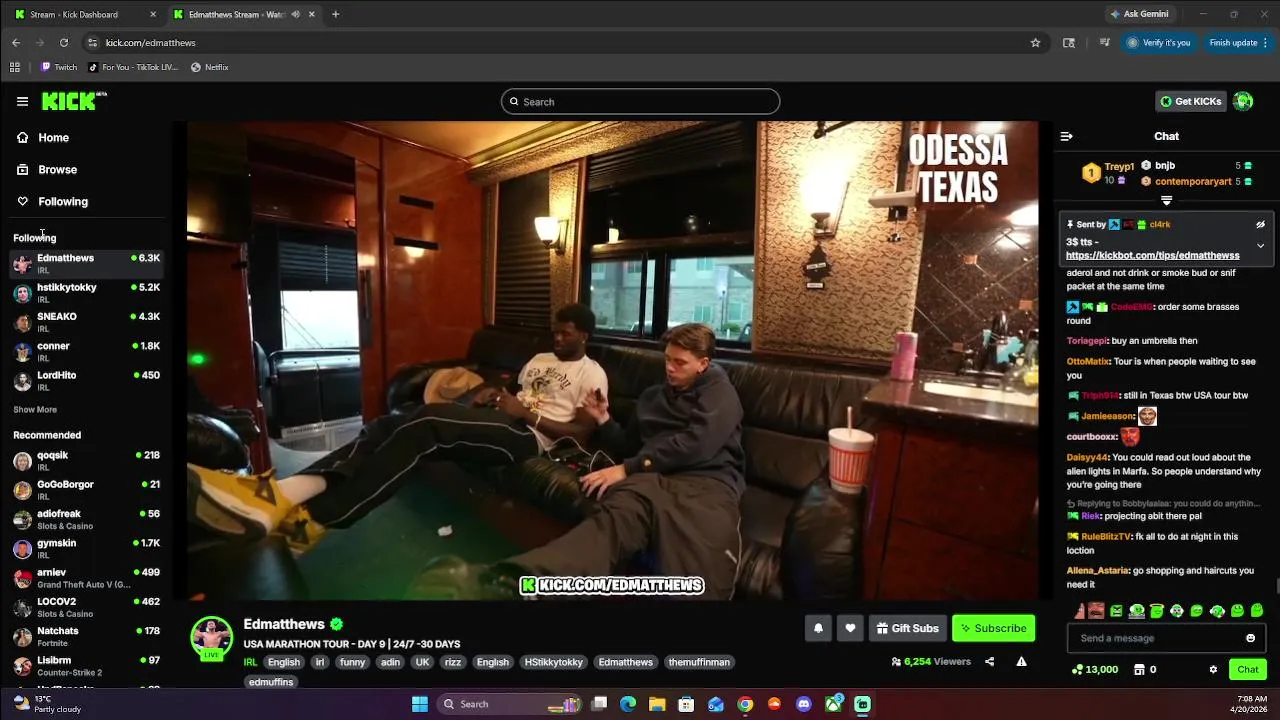1280x720 pixels.
Task: Open the emote picker smiley
Action: [x=1250, y=638]
